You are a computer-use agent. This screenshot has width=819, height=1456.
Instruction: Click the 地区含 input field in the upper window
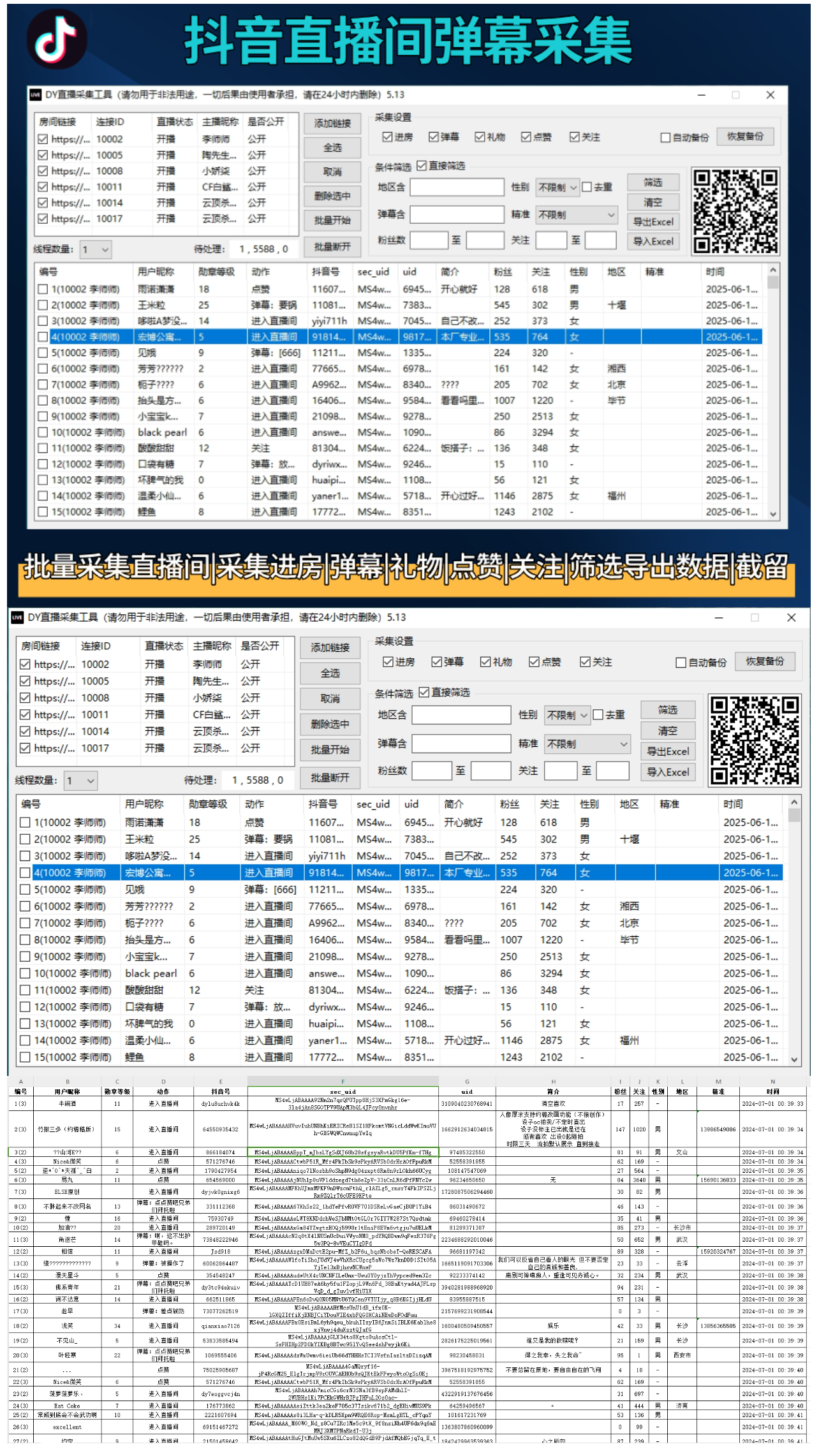pyautogui.click(x=456, y=187)
